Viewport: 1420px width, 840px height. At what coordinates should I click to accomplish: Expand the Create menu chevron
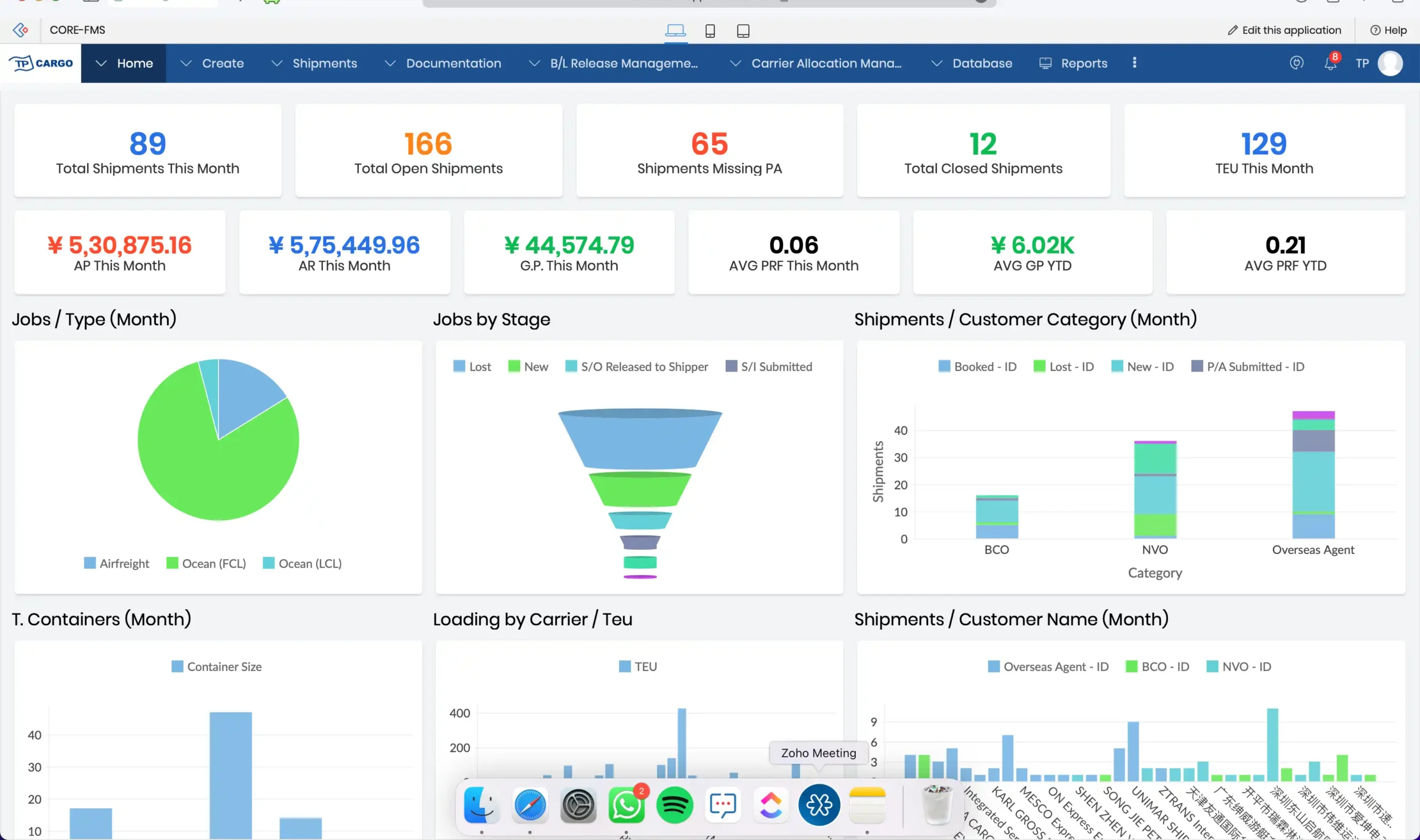[186, 63]
